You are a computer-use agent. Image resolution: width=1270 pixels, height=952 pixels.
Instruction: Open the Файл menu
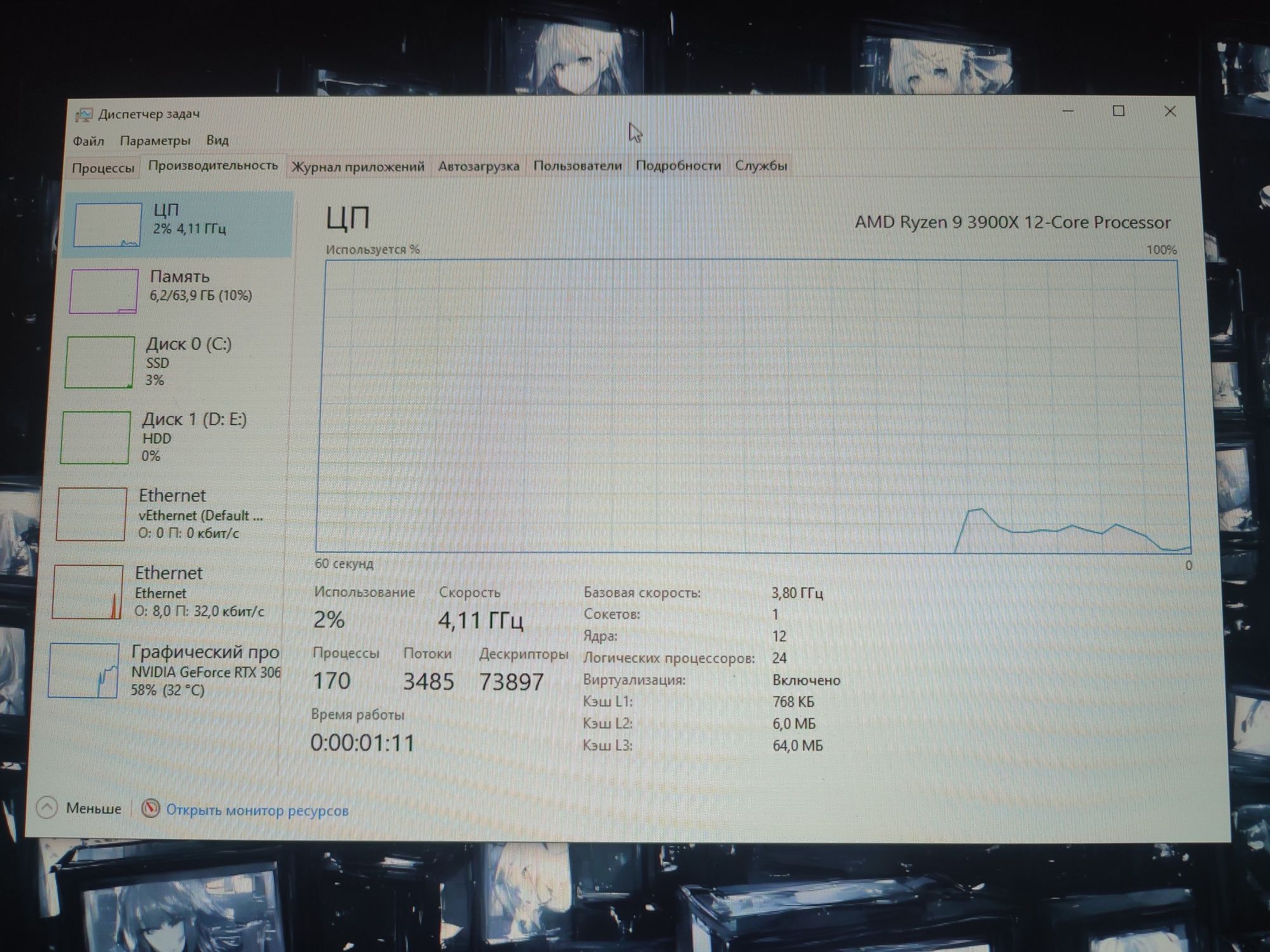(x=88, y=141)
